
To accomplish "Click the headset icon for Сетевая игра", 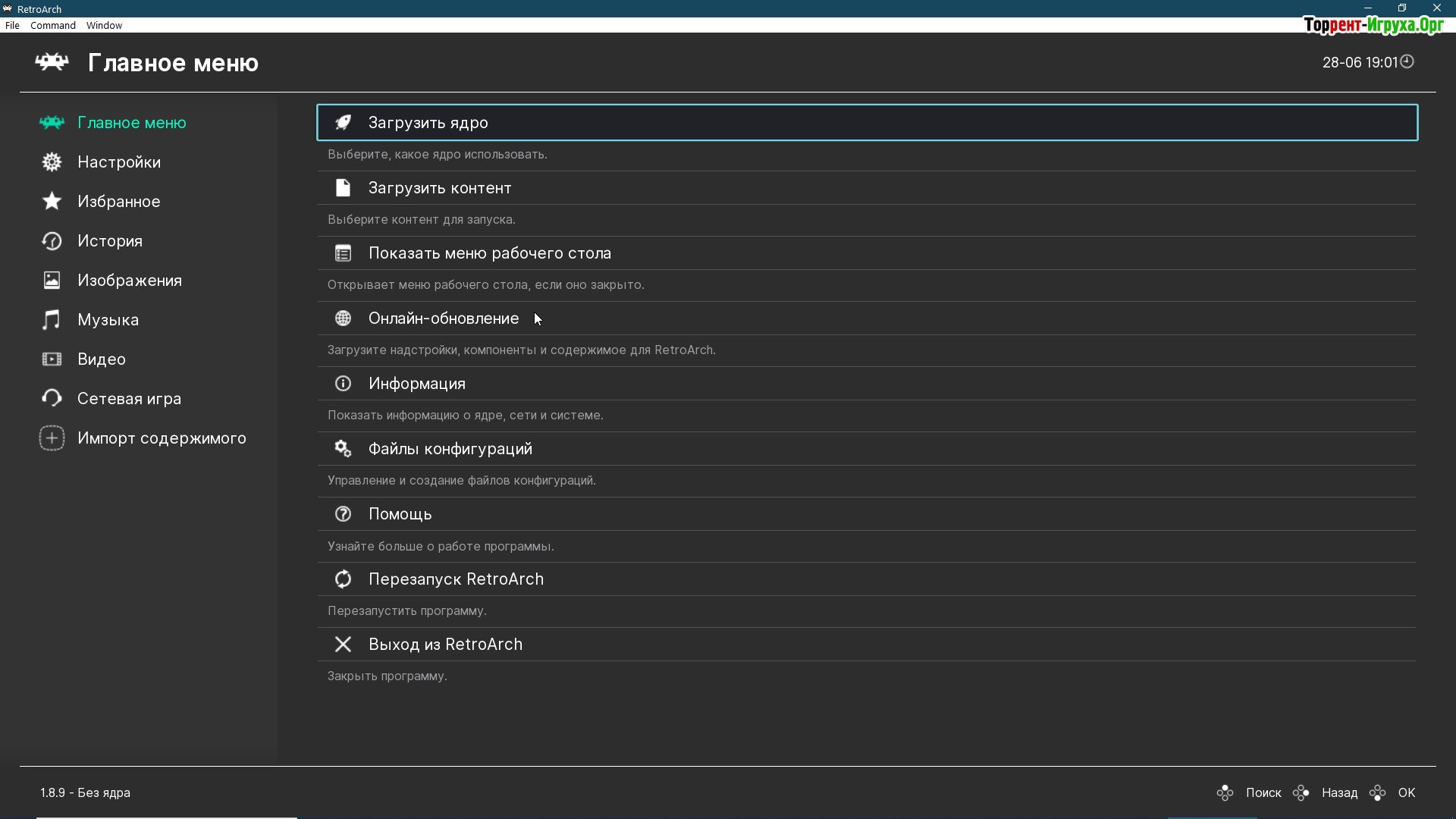I will click(x=52, y=399).
